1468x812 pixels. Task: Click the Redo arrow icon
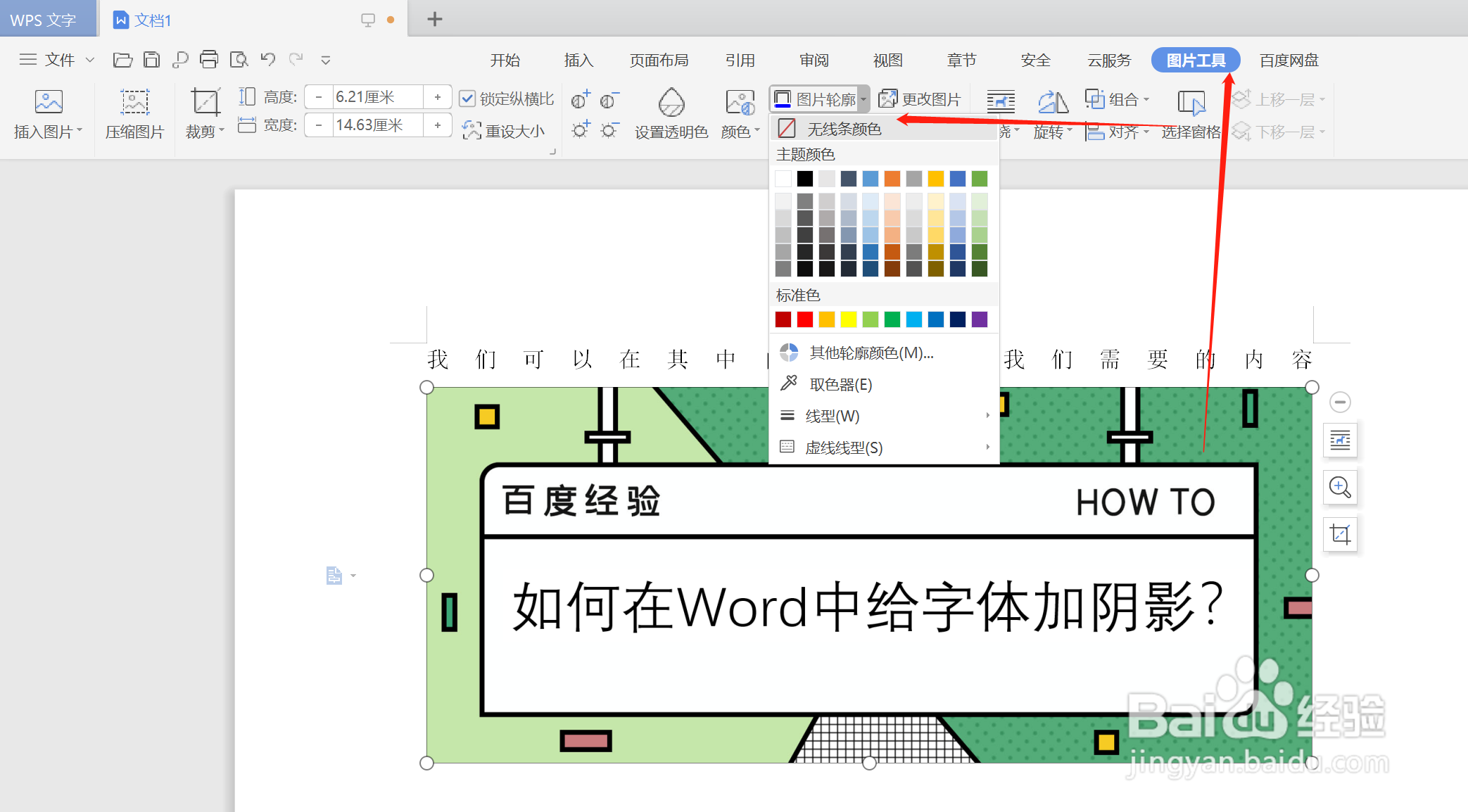(296, 59)
